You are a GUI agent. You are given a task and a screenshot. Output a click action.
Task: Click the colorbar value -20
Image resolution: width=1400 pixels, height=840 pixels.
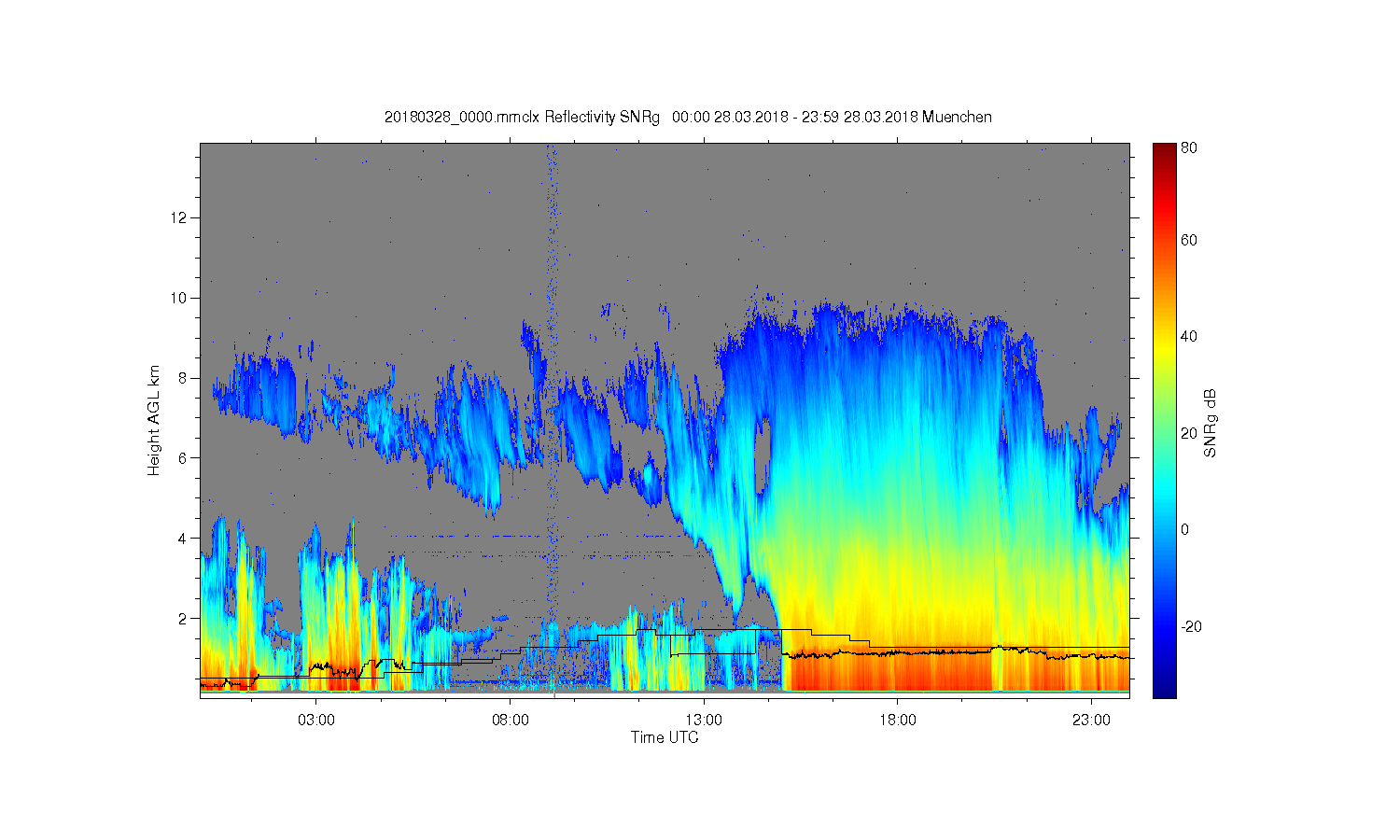[x=1191, y=626]
